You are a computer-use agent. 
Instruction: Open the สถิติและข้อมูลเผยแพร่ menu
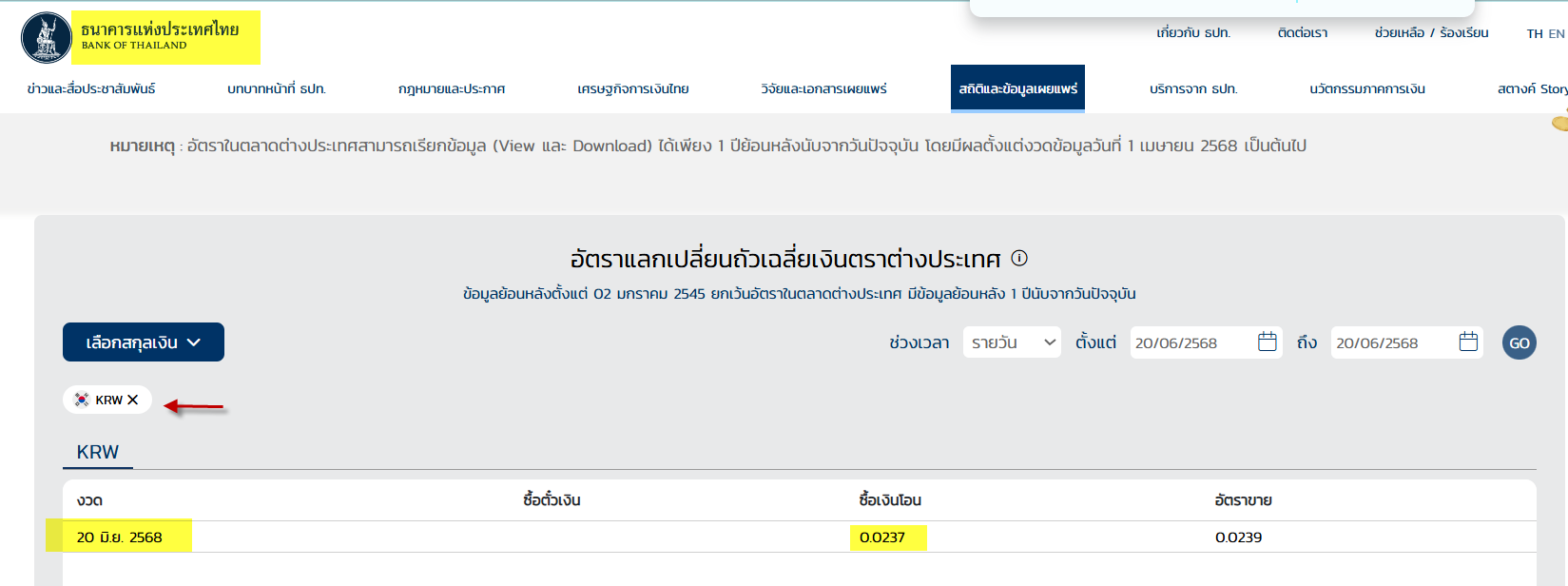click(1017, 88)
